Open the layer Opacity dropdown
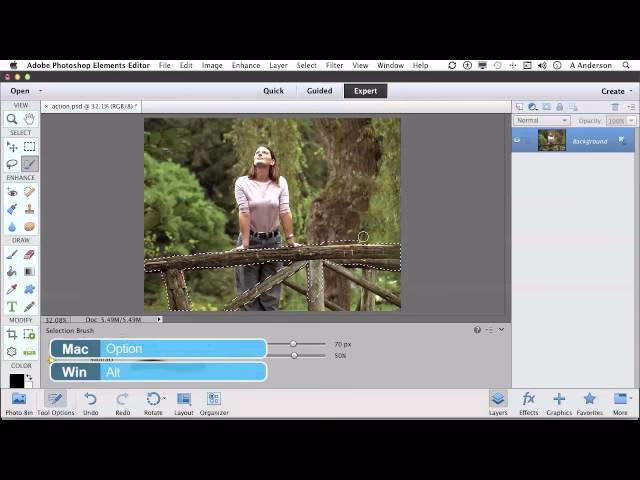The width and height of the screenshot is (640, 480). [x=631, y=120]
